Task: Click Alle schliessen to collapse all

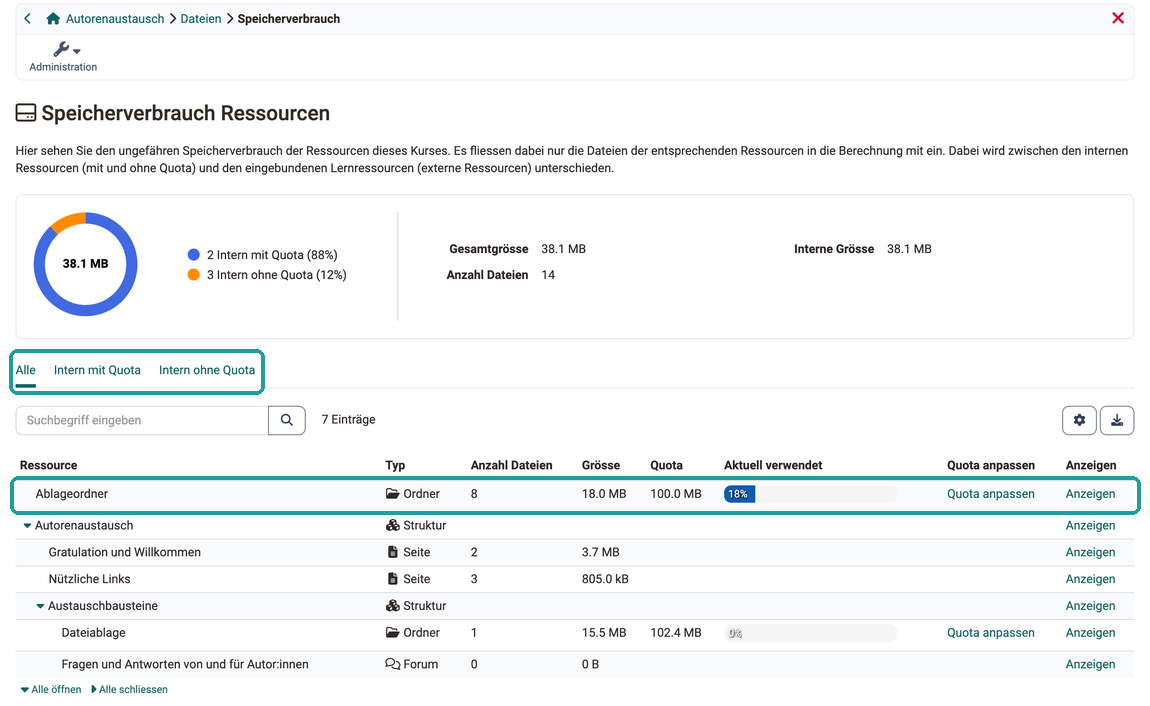Action: [129, 689]
